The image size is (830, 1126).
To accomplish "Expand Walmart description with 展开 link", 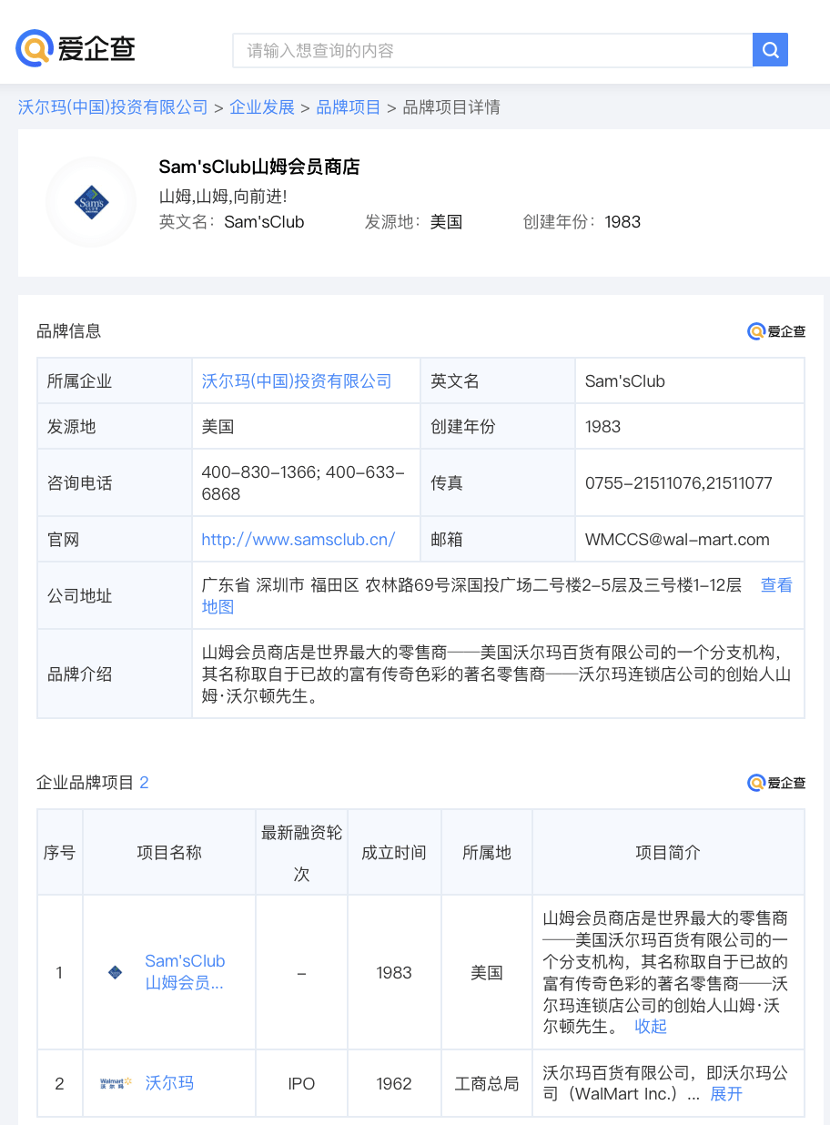I will point(726,1094).
